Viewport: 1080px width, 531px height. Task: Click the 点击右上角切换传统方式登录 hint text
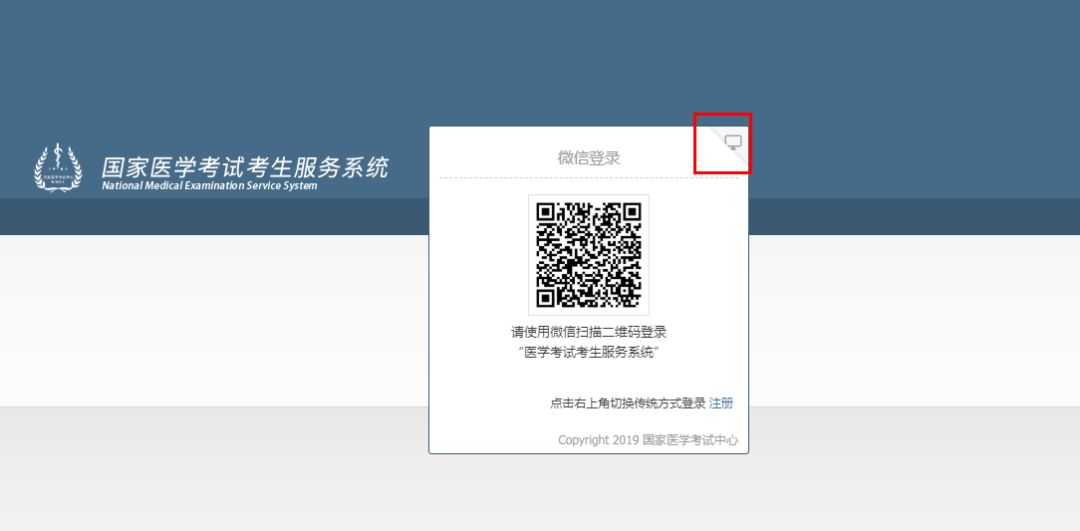point(628,404)
